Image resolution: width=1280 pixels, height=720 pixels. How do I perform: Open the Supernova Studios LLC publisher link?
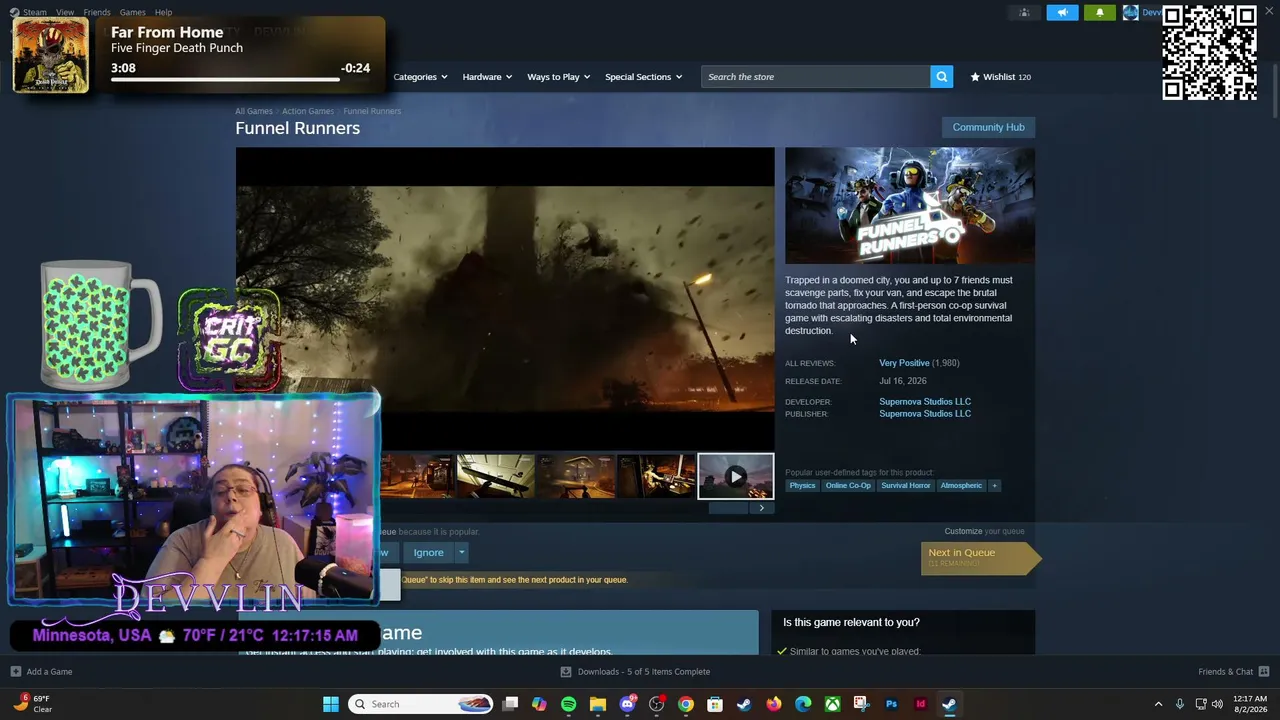[x=925, y=413]
